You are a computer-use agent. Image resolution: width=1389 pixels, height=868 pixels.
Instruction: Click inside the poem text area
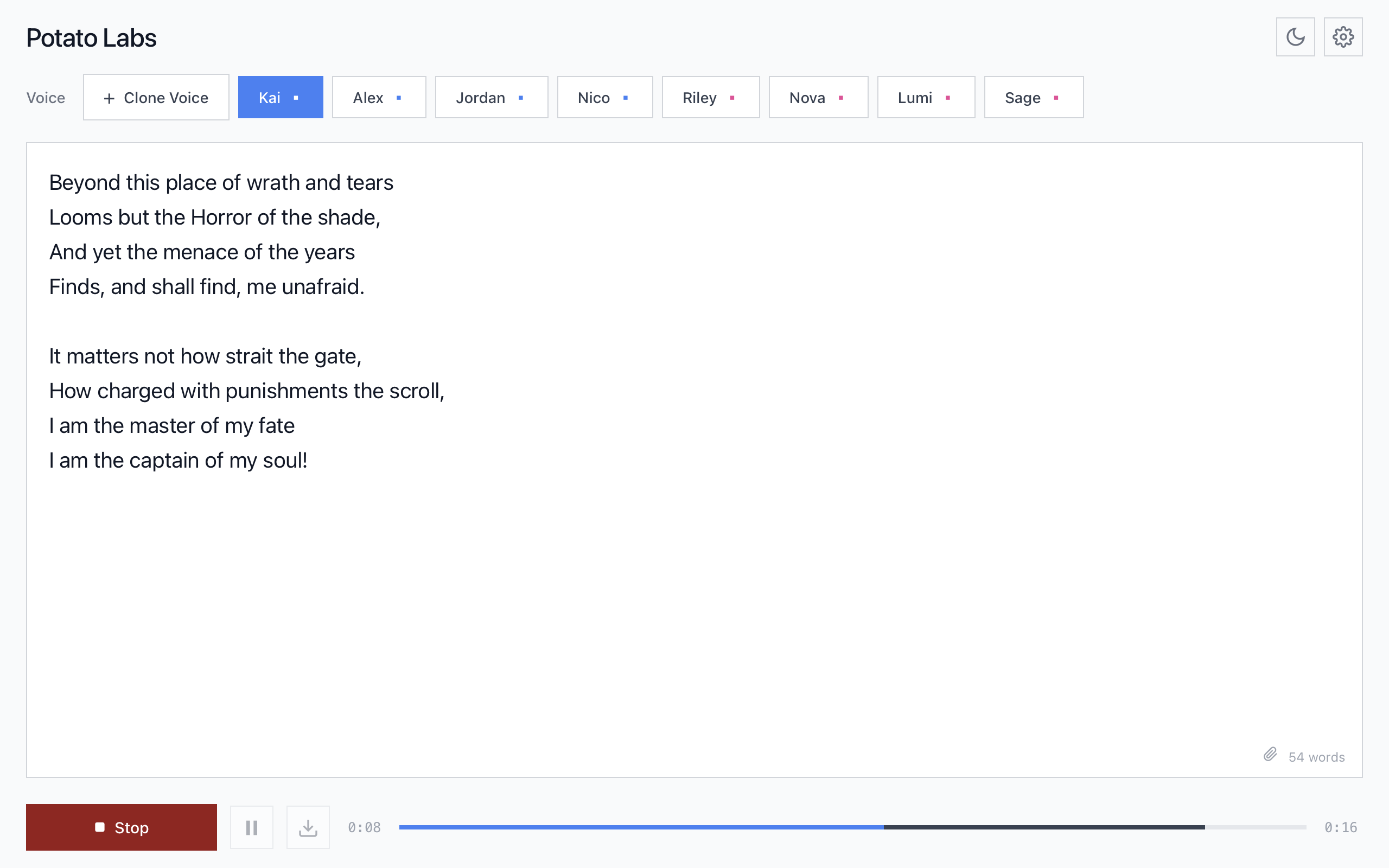tap(689, 545)
